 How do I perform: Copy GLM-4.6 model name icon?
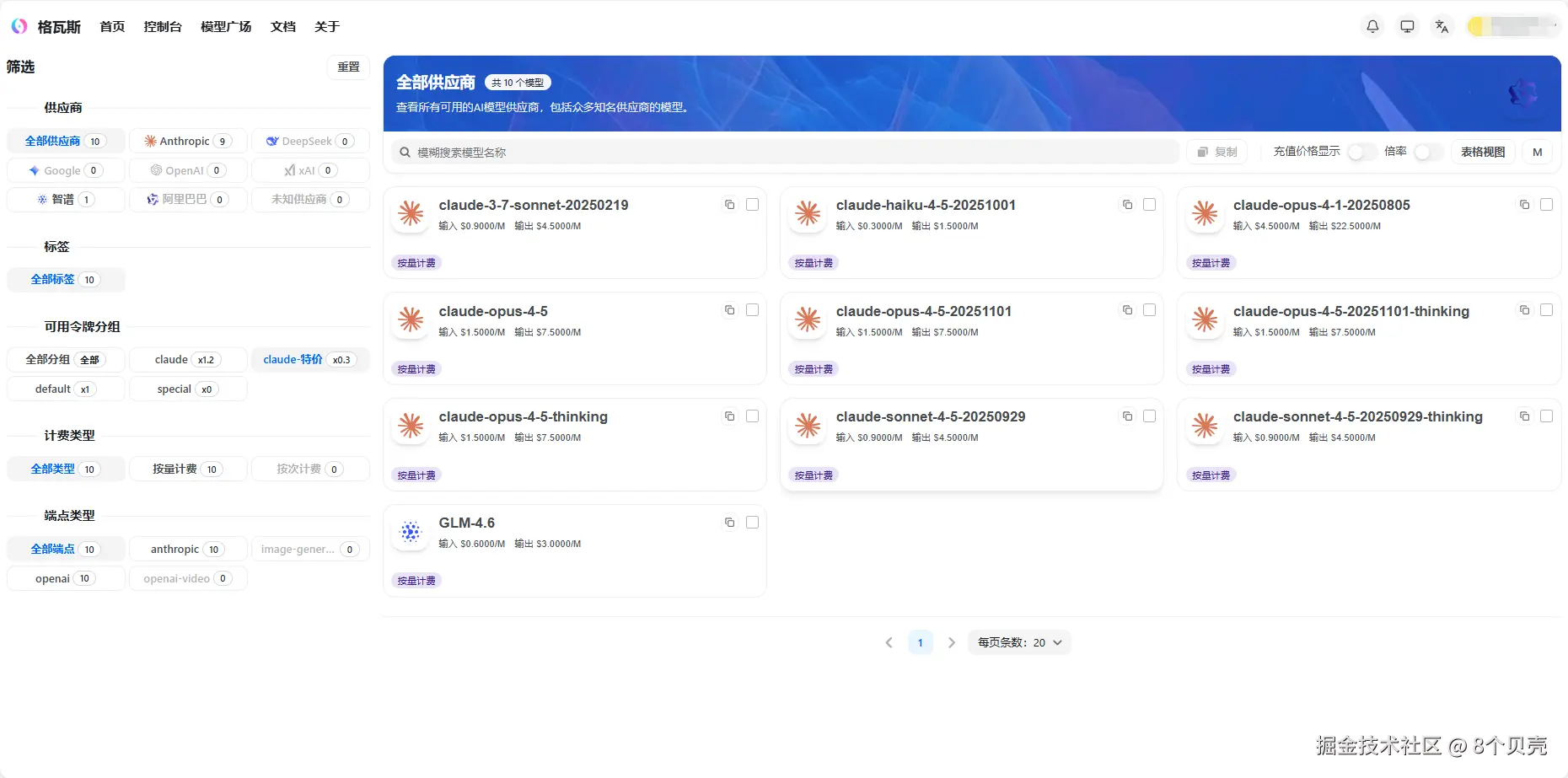[x=730, y=523]
